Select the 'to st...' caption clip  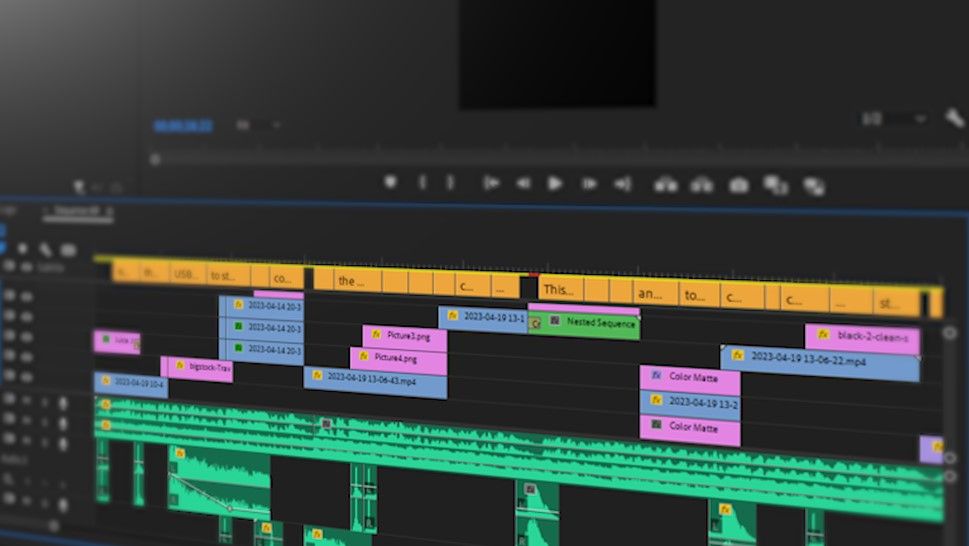(x=228, y=275)
